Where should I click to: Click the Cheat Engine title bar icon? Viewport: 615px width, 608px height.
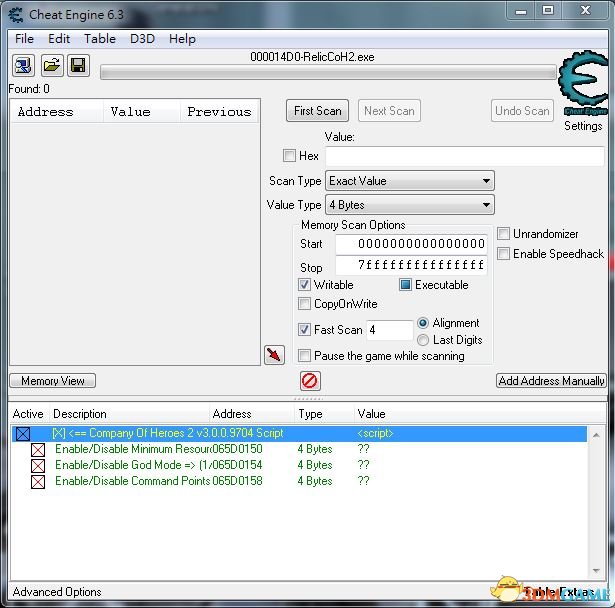coord(16,15)
